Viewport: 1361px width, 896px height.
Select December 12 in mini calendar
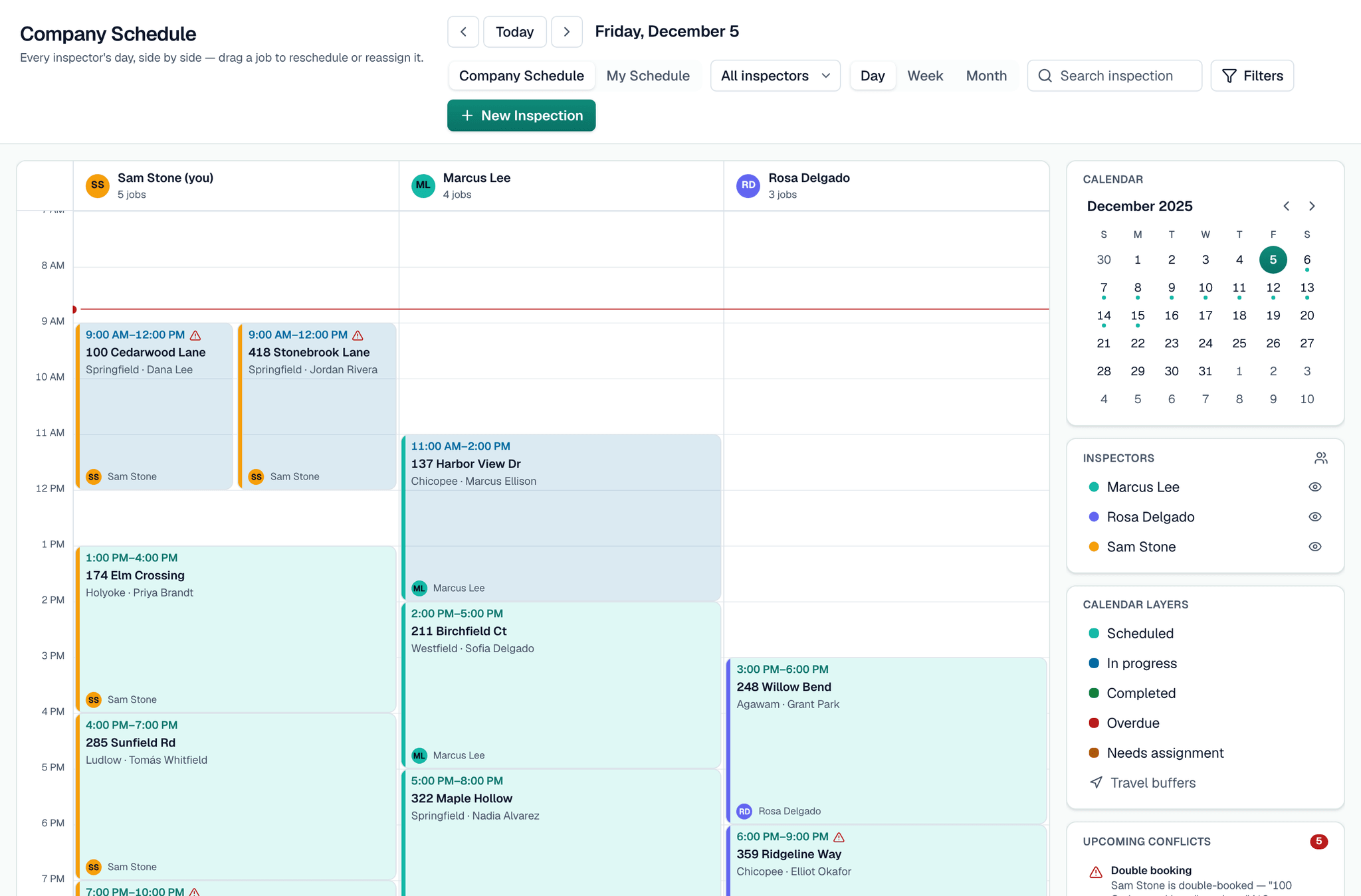coord(1273,288)
